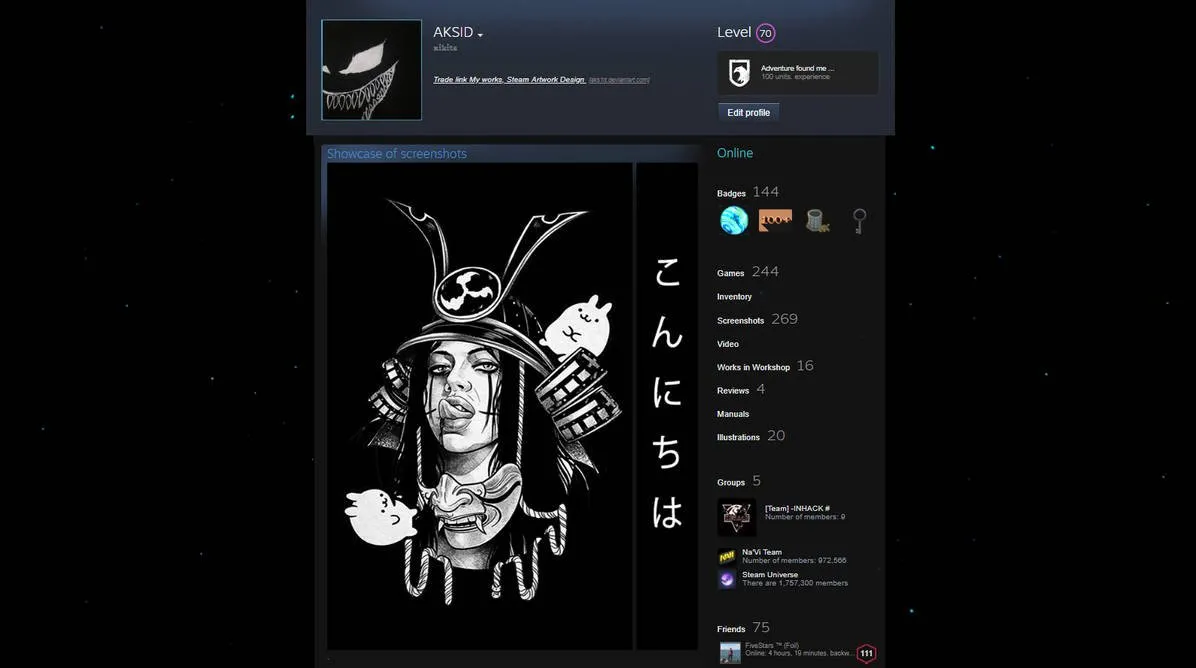Click the [Team] -INHACK # group logo
Image resolution: width=1196 pixels, height=668 pixels.
[736, 518]
